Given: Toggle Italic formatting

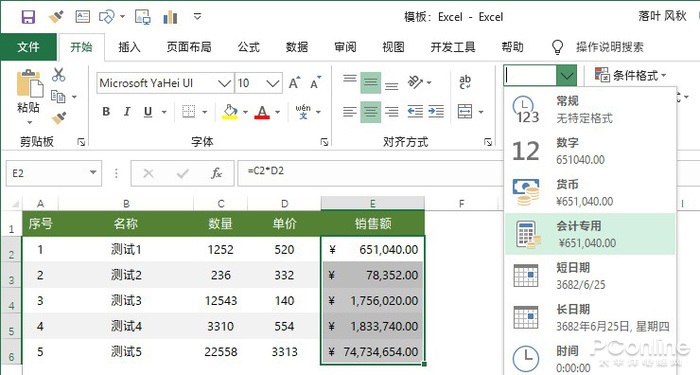Looking at the screenshot, I should (x=127, y=111).
